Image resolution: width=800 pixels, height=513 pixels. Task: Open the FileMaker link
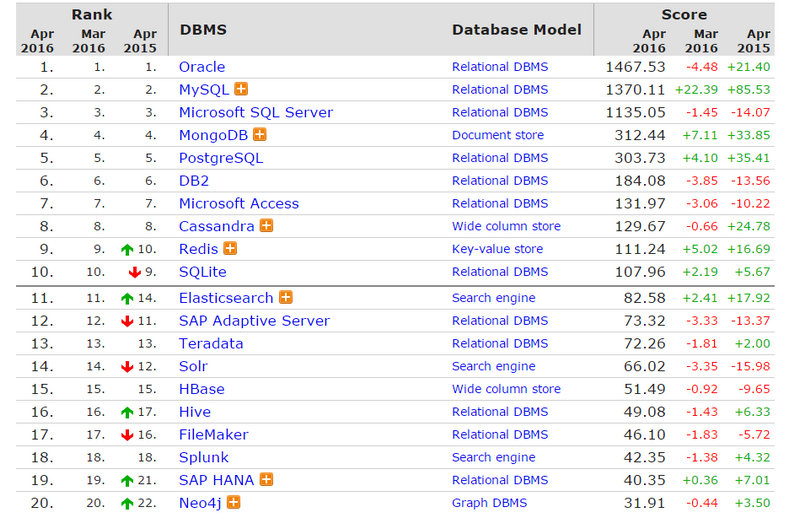click(x=213, y=435)
